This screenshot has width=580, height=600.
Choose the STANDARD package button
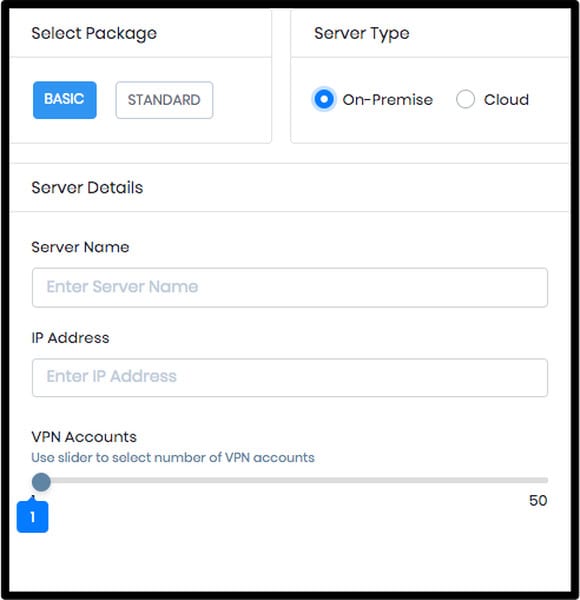[164, 100]
